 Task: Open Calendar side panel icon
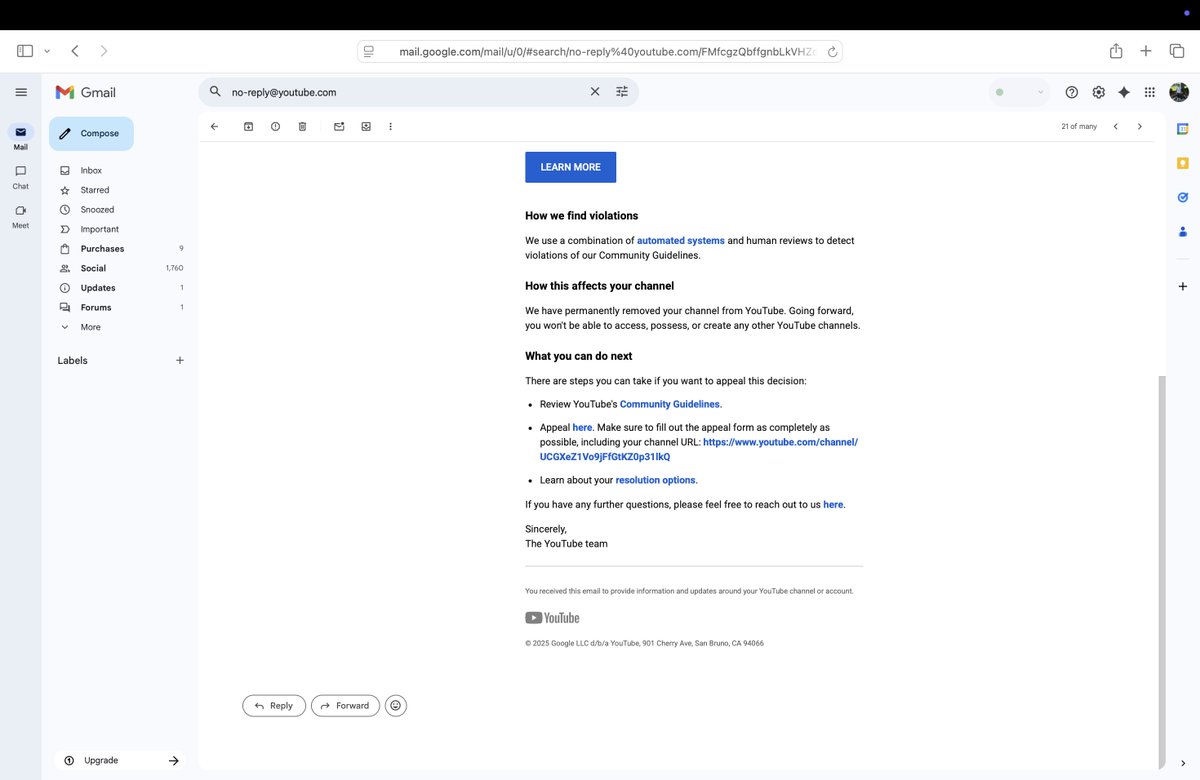(1183, 129)
